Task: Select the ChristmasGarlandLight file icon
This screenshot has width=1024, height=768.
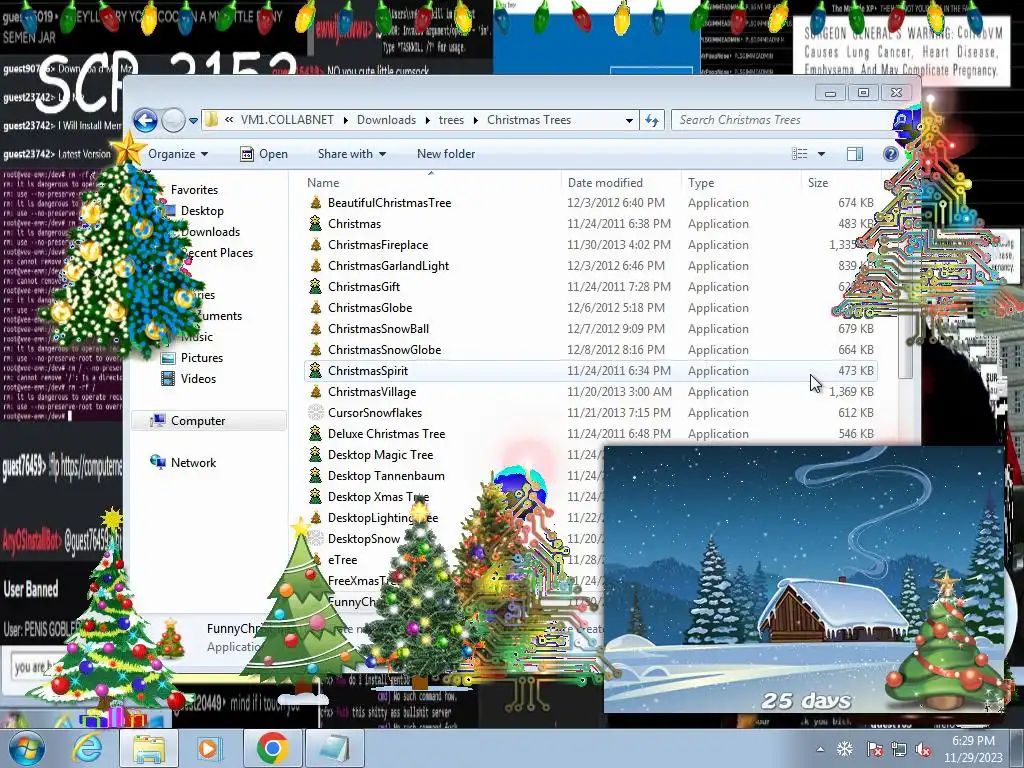Action: point(316,266)
